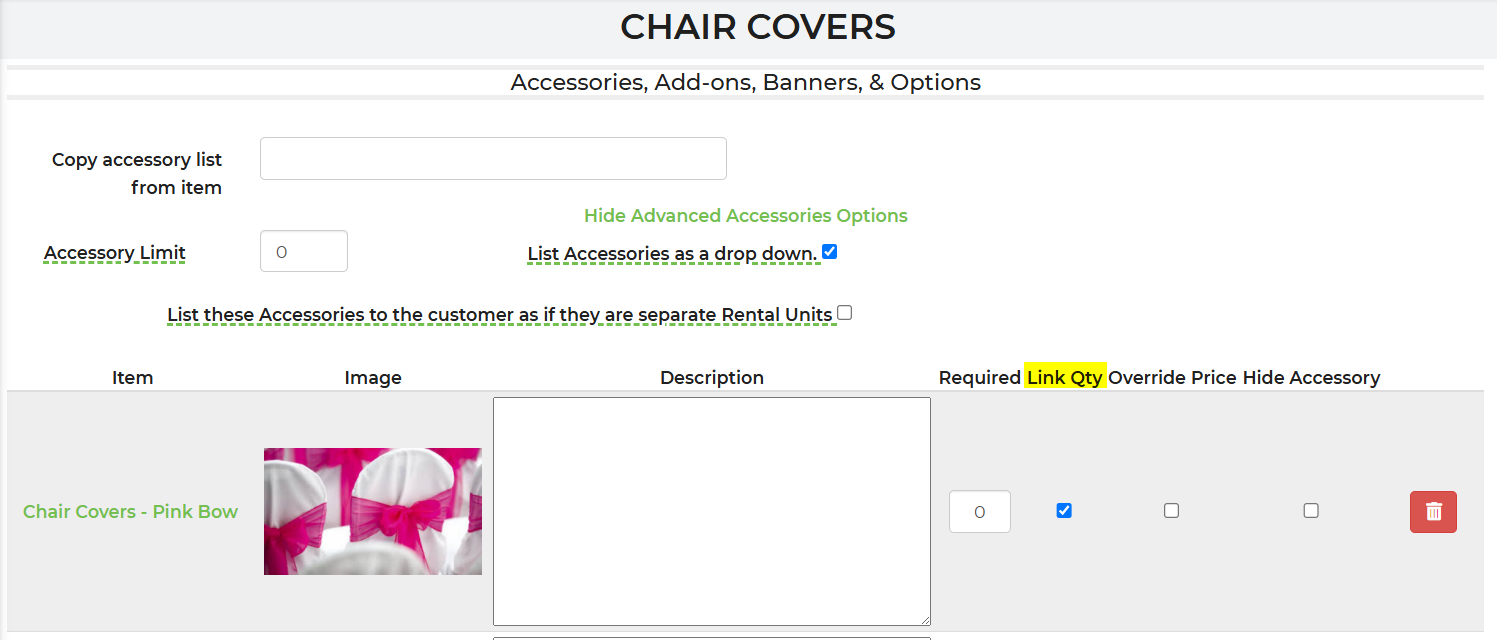The height and width of the screenshot is (640, 1497).
Task: Click the pink bow chair cover image
Action: [373, 511]
